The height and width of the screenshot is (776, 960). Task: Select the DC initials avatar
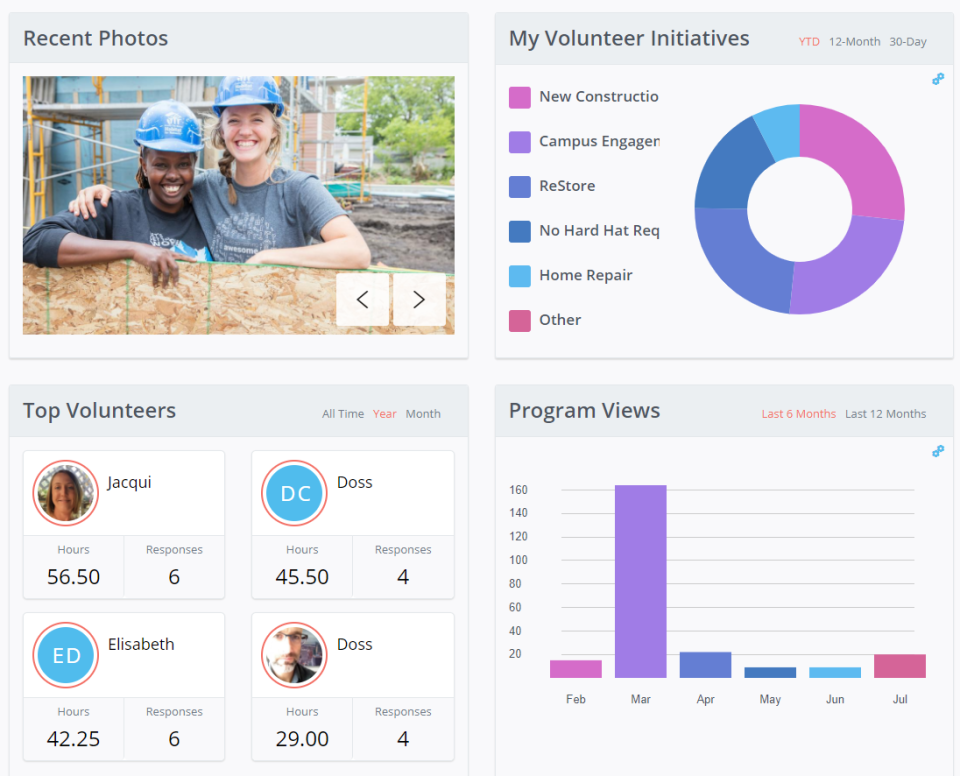(294, 493)
